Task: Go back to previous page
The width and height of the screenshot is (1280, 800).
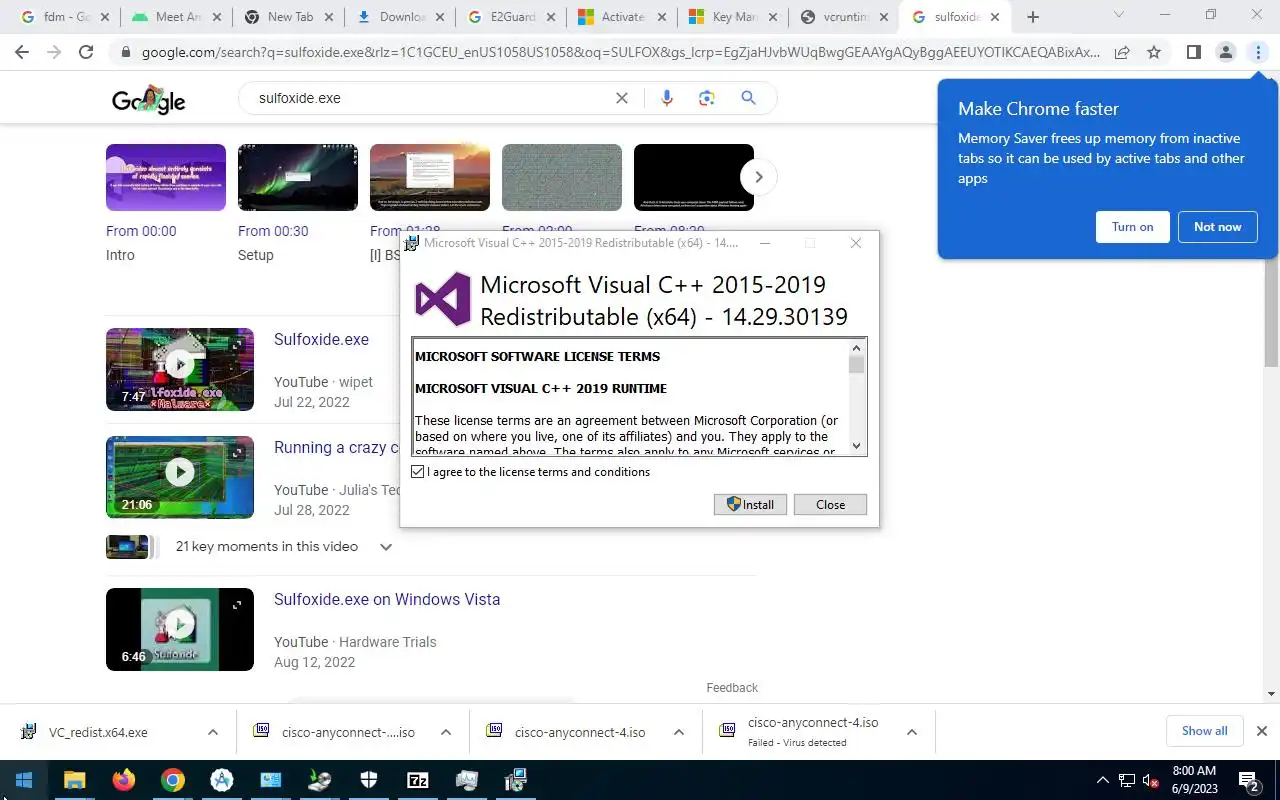Action: pos(22,52)
